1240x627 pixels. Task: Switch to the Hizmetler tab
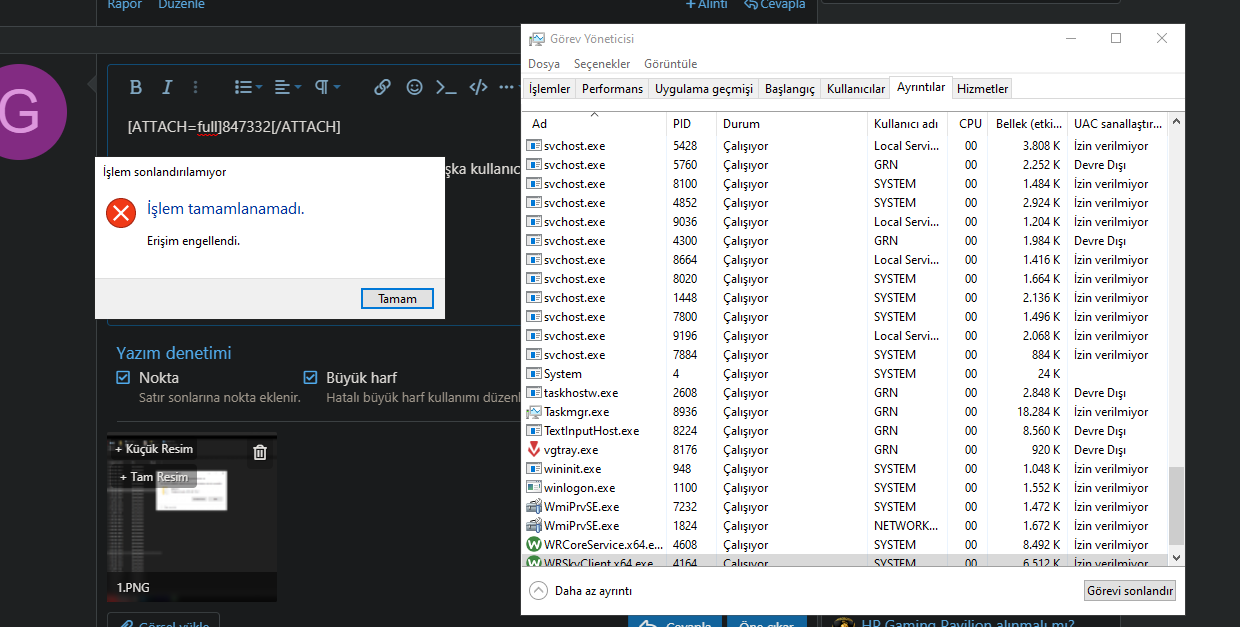(982, 89)
